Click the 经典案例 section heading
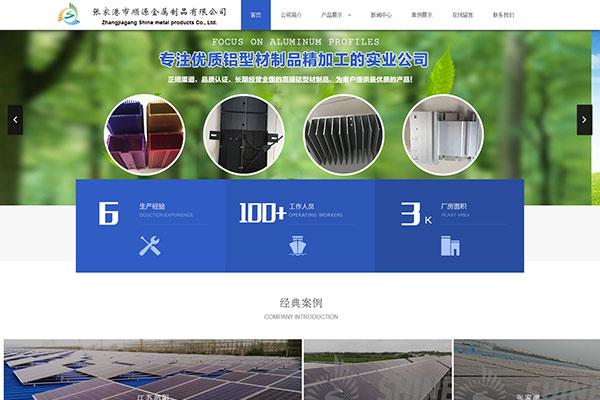 click(x=301, y=303)
